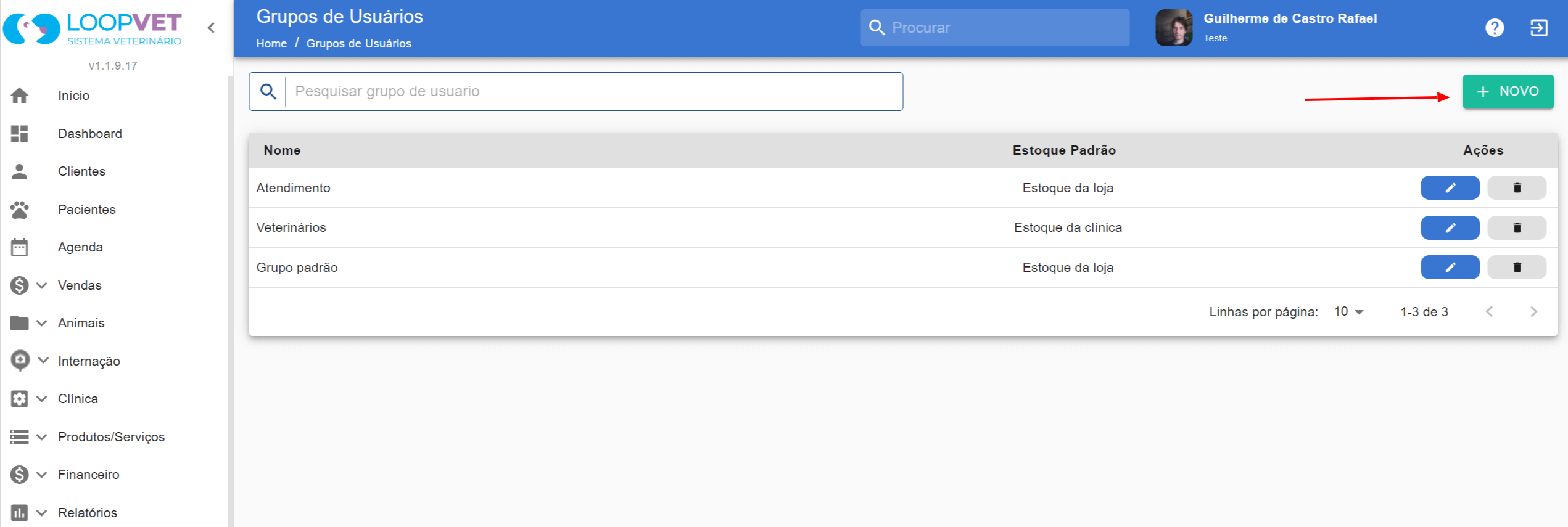Click the magnifier icon beside group search
The image size is (1568, 527).
tap(268, 91)
